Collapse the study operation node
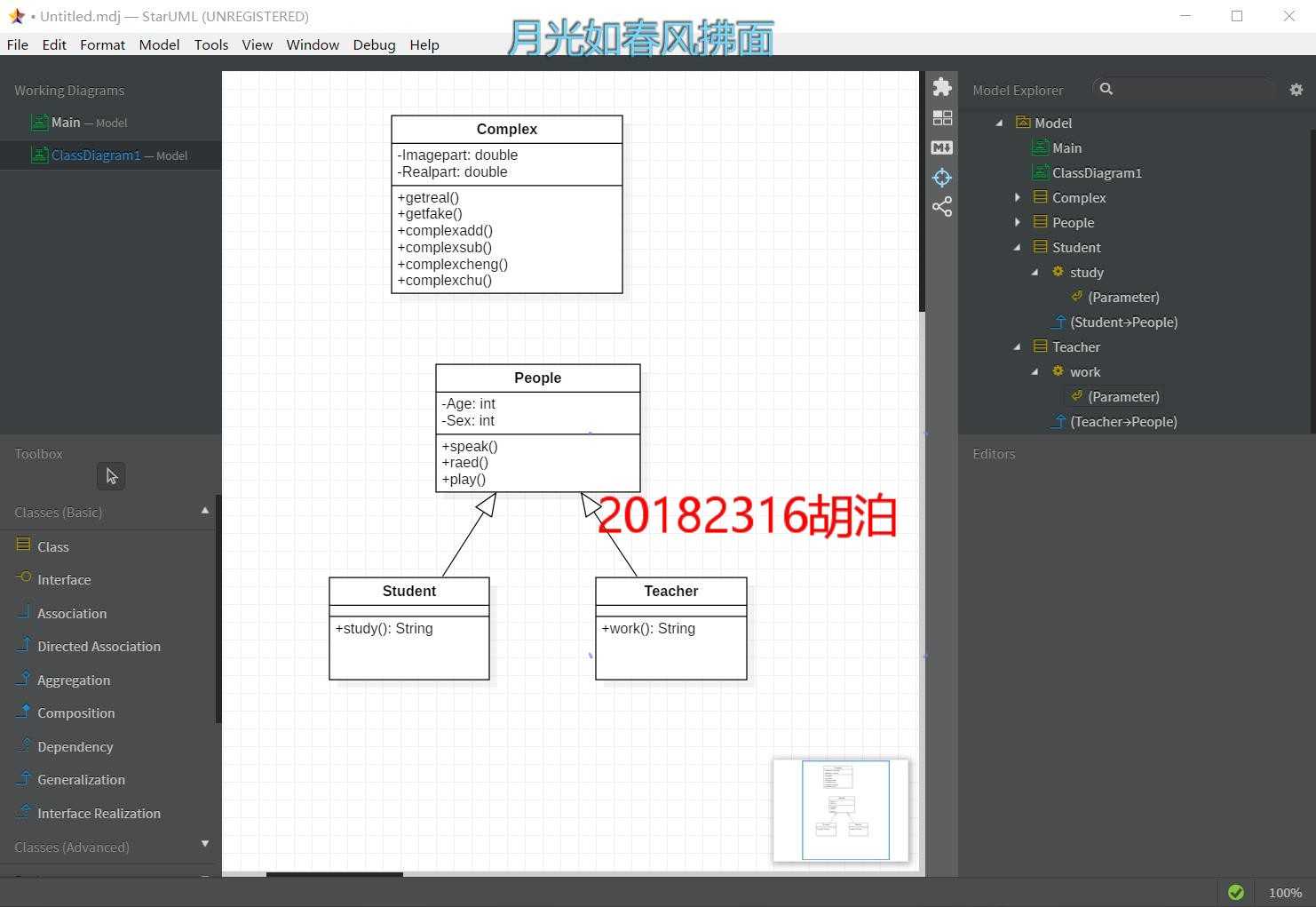 click(x=1035, y=272)
